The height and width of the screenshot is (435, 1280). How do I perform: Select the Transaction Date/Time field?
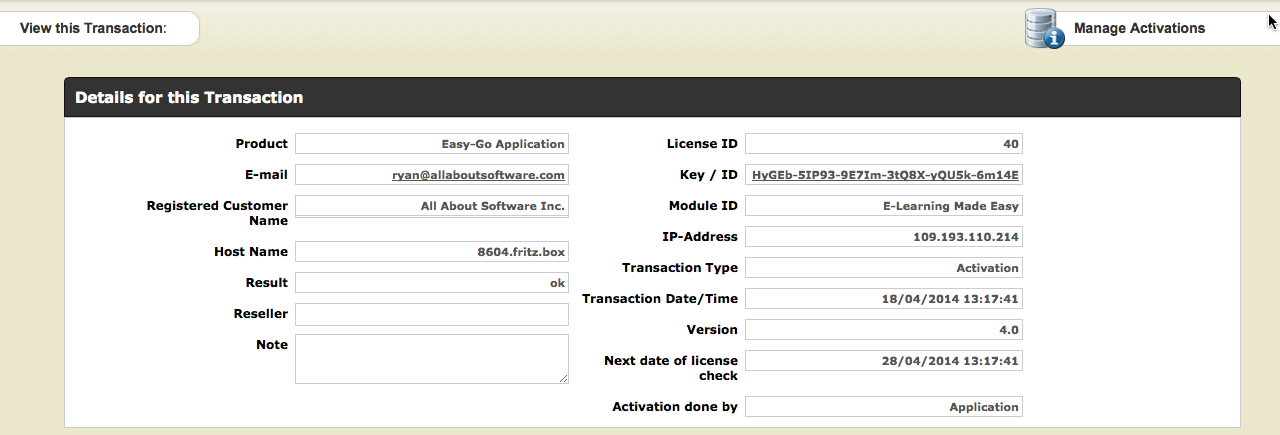coord(883,299)
